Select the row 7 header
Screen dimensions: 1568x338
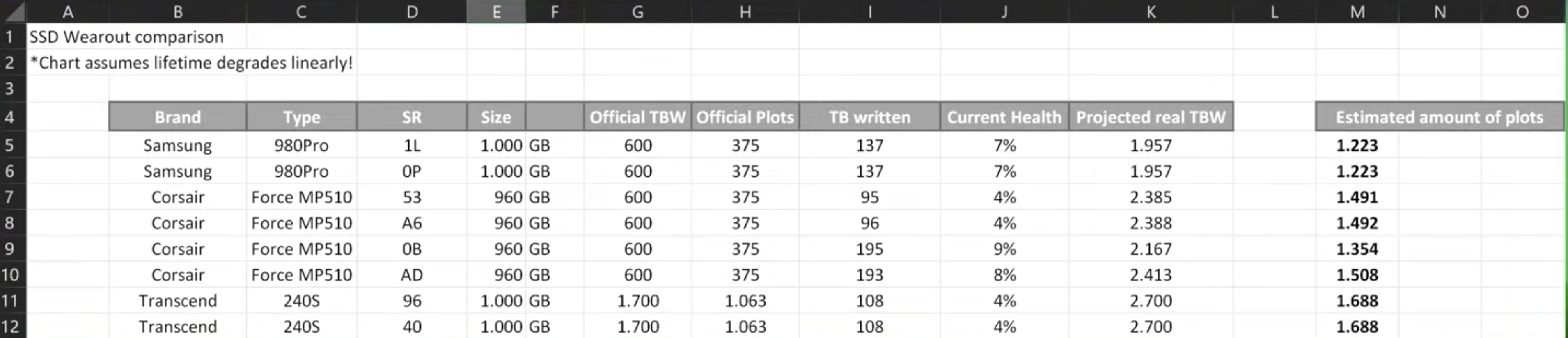(x=10, y=197)
